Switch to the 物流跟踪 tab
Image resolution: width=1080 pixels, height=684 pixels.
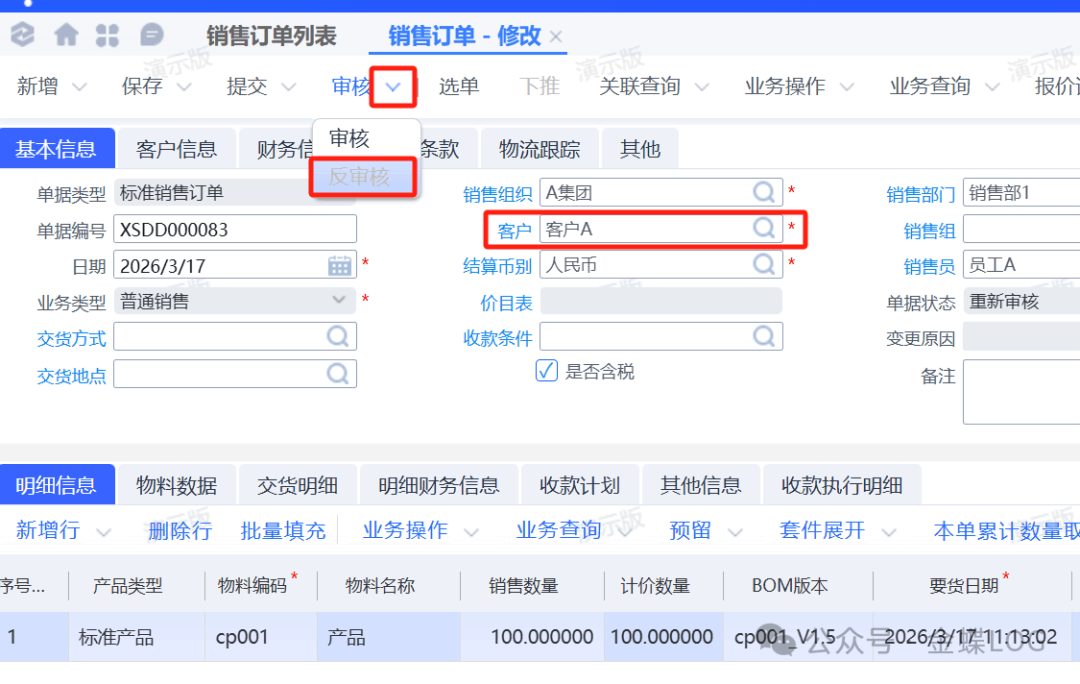(x=539, y=149)
